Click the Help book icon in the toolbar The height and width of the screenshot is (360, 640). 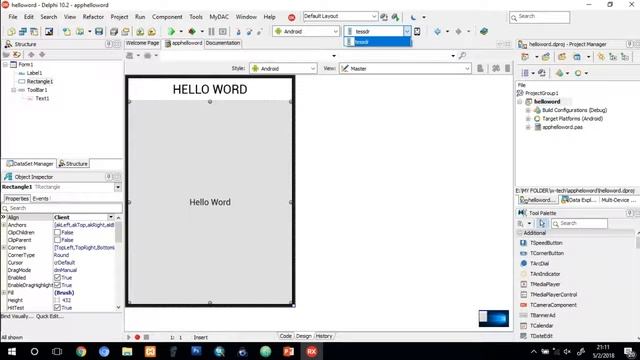click(484, 31)
